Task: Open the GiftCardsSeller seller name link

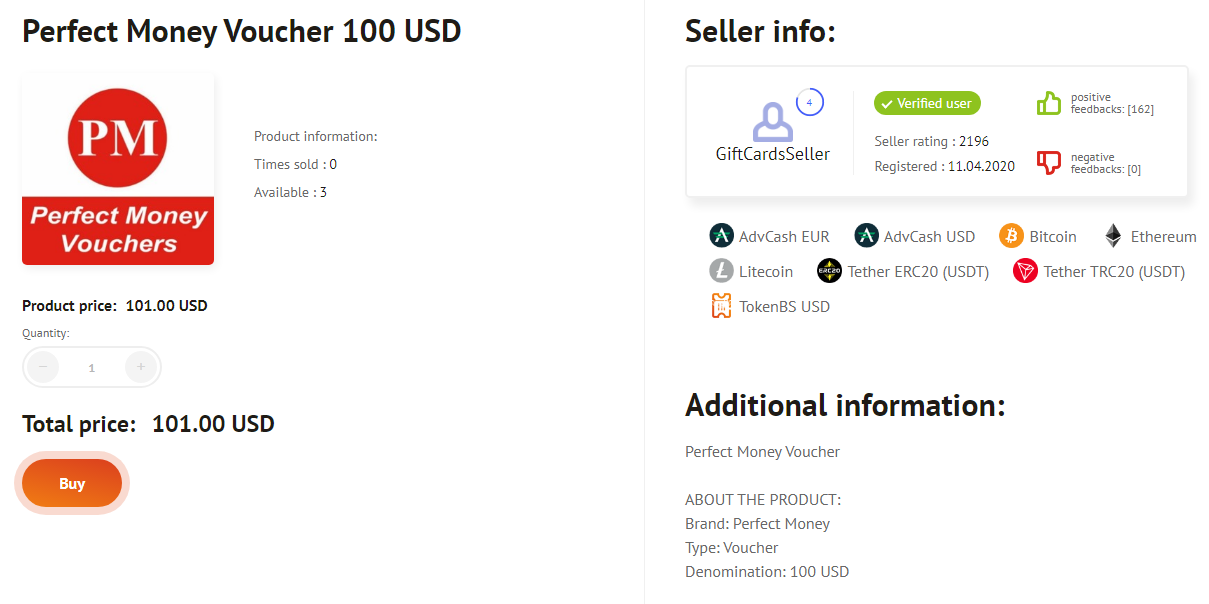Action: click(772, 154)
